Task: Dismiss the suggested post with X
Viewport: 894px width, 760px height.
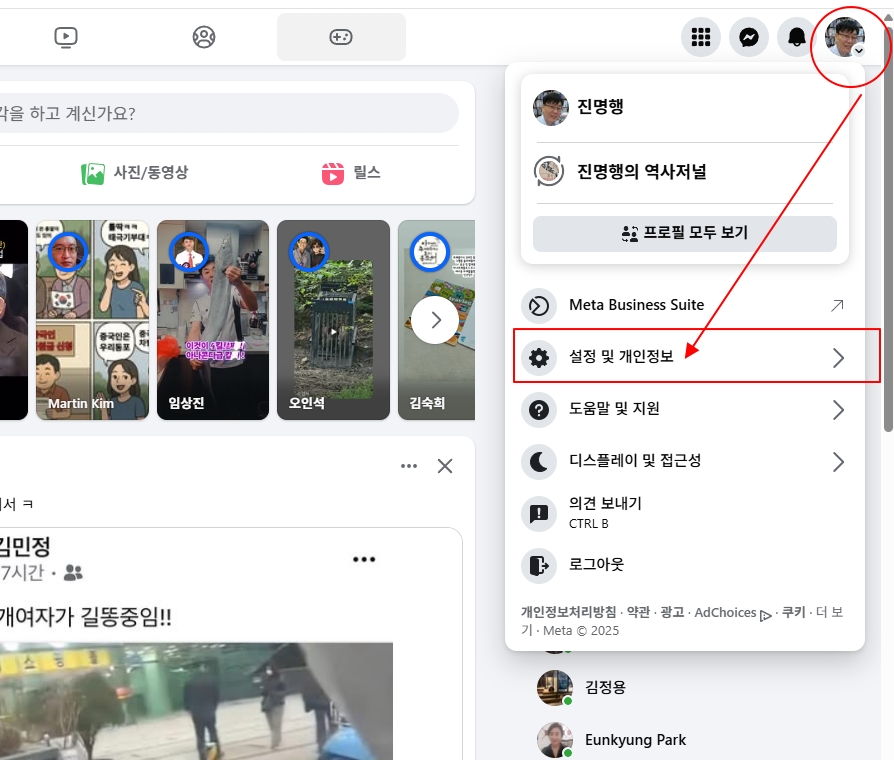Action: coord(445,466)
